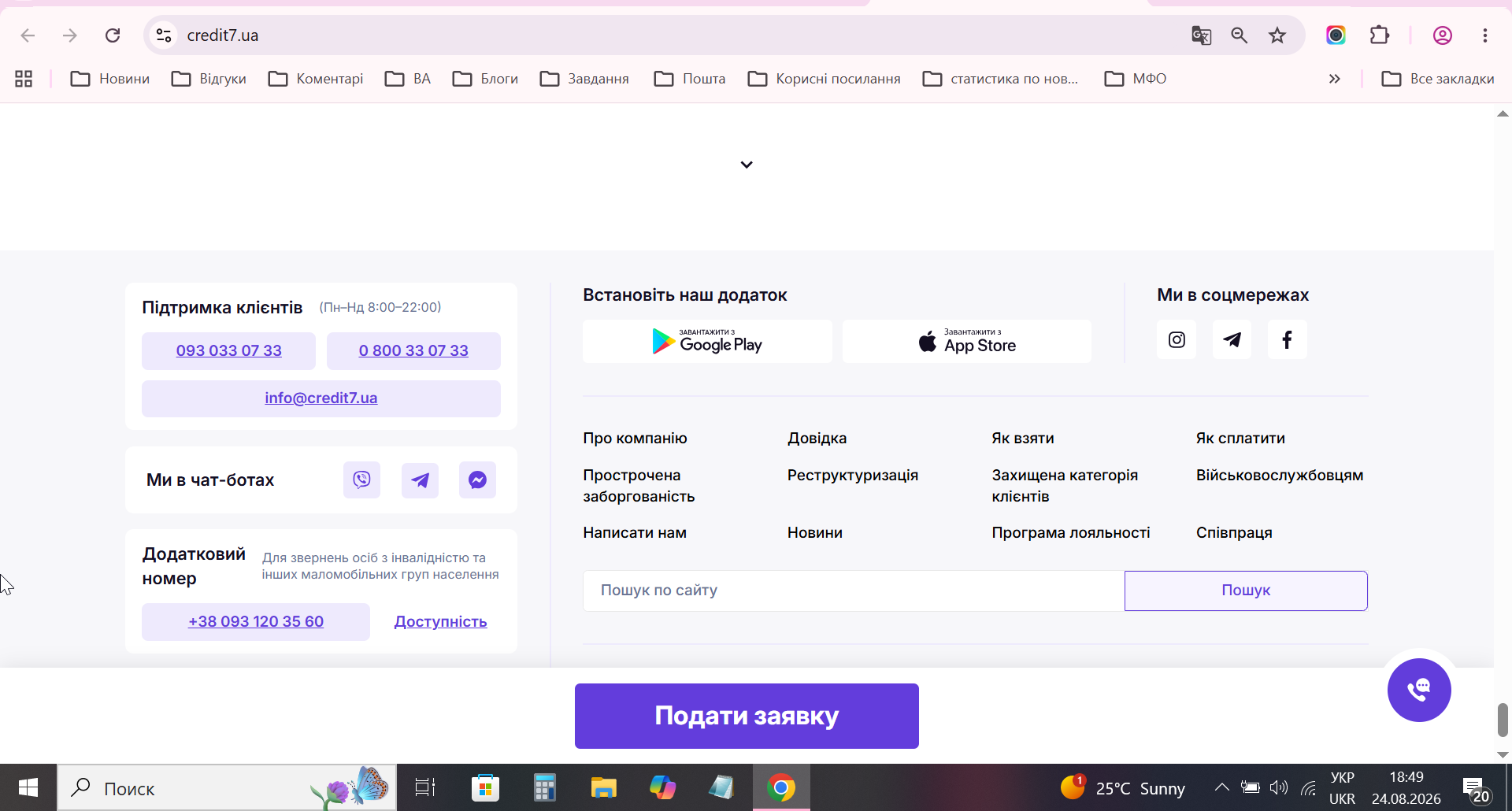Open the Військовослужбовцям footer link
The image size is (1512, 811).
click(1280, 475)
